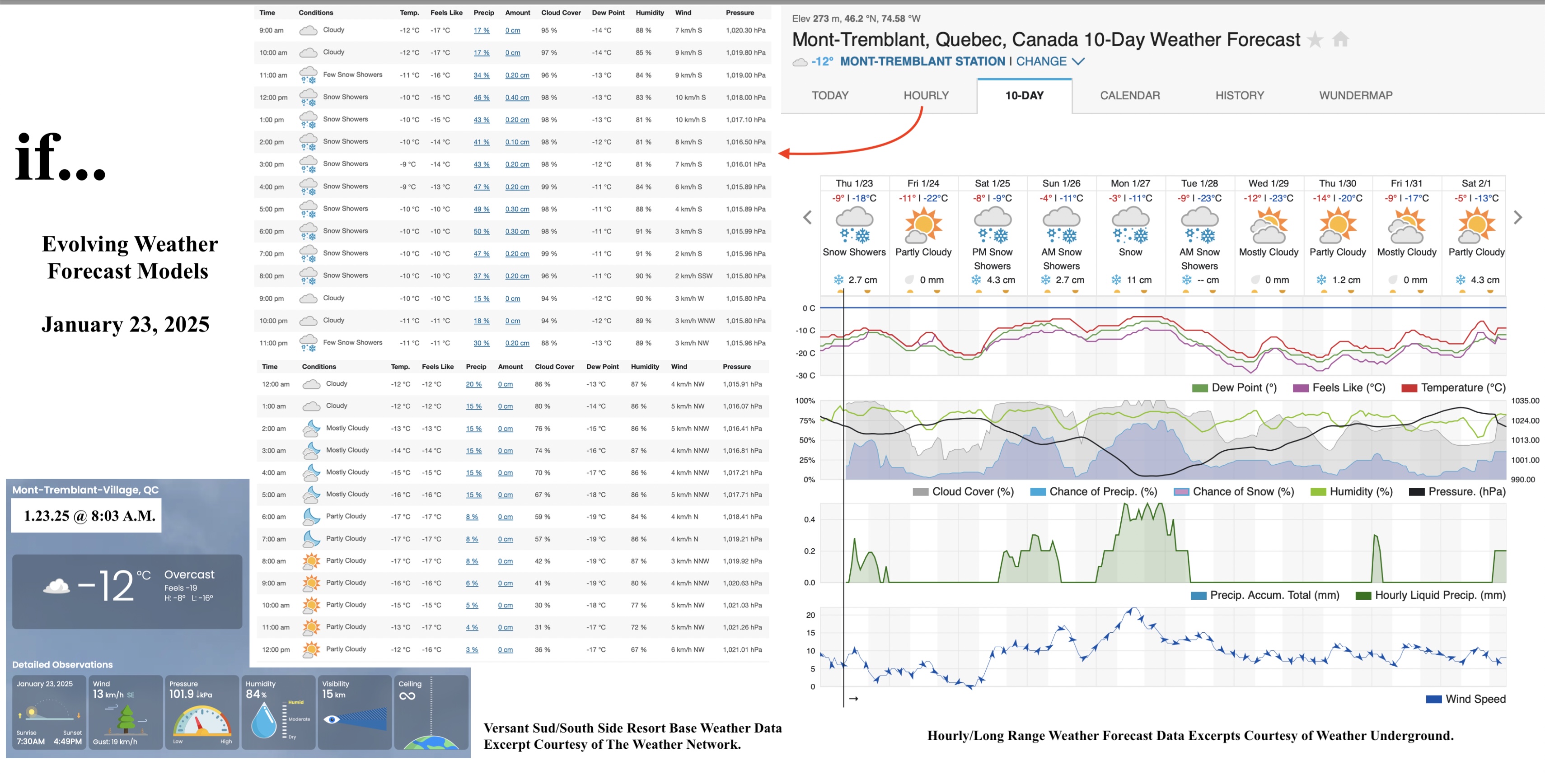This screenshot has width=1545, height=784.
Task: Click the home icon beside the forecast title
Action: click(1340, 40)
